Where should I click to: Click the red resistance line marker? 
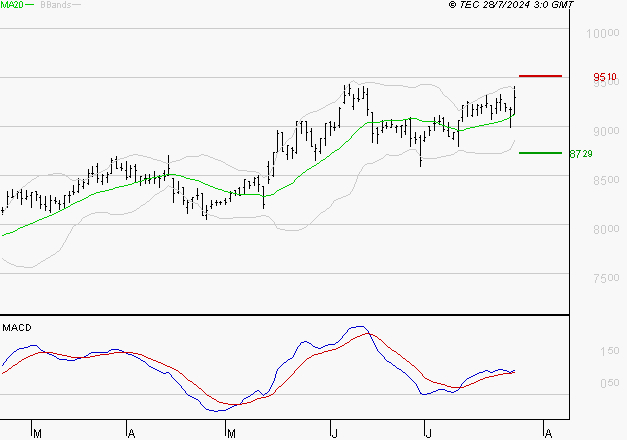[x=540, y=76]
